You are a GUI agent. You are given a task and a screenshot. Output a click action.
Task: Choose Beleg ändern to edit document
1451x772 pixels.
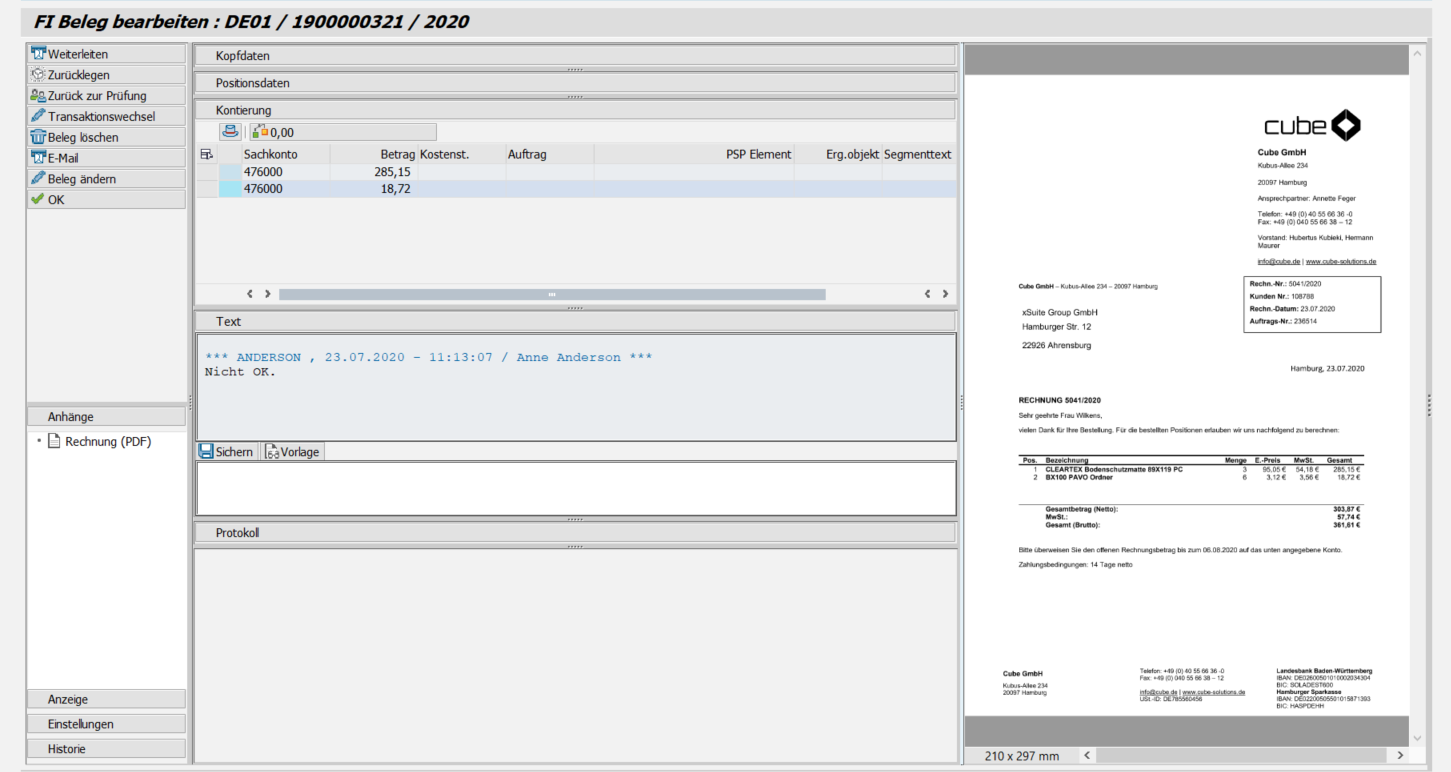(x=105, y=179)
